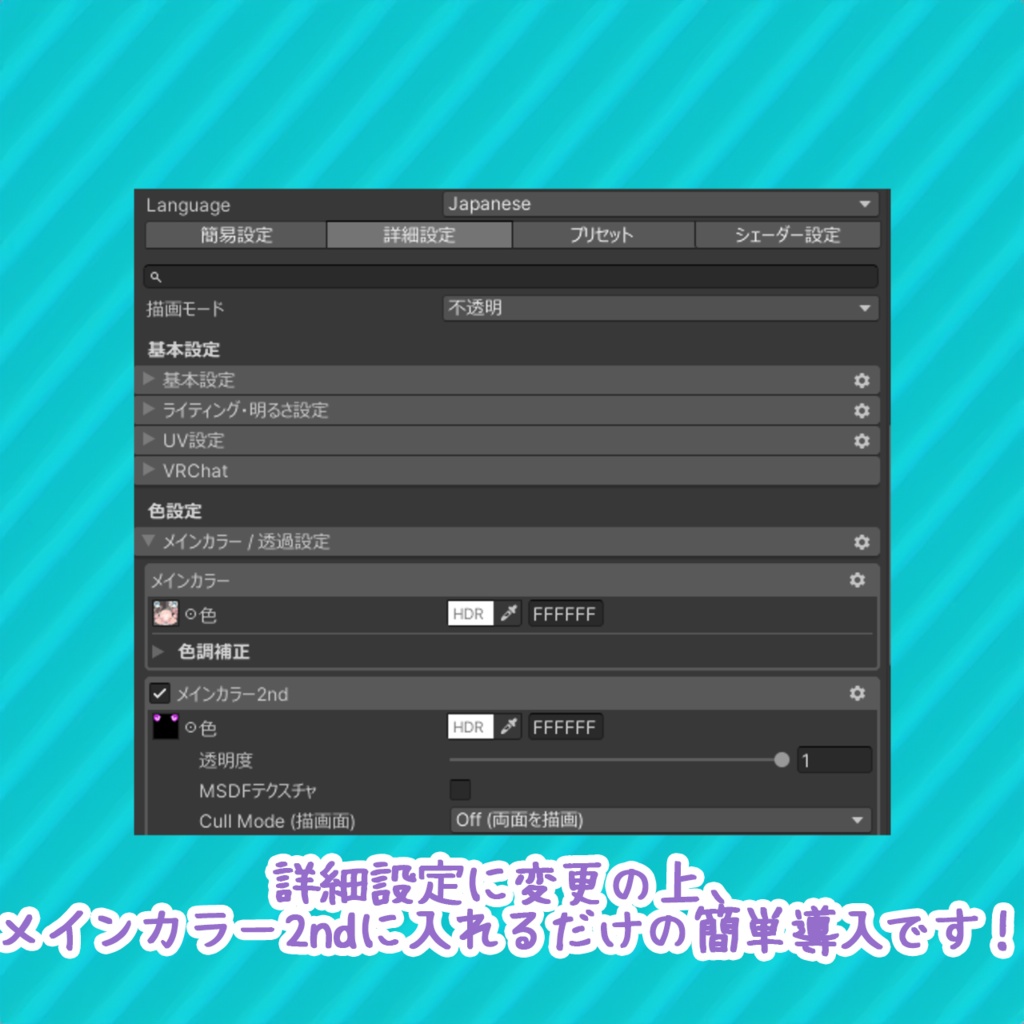Open settings gear on 基本設定 row
1024x1024 pixels.
pos(862,380)
